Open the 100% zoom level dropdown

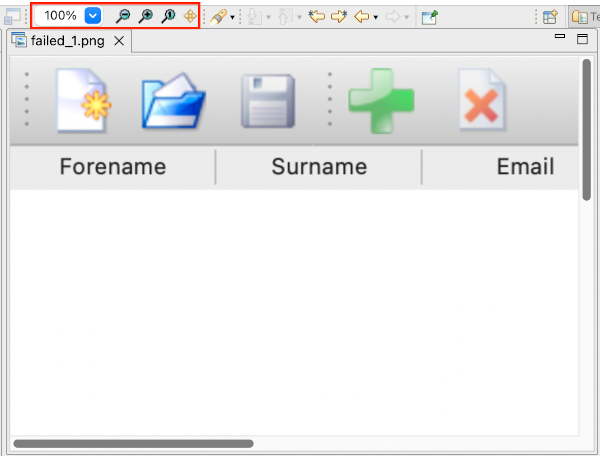(x=92, y=16)
